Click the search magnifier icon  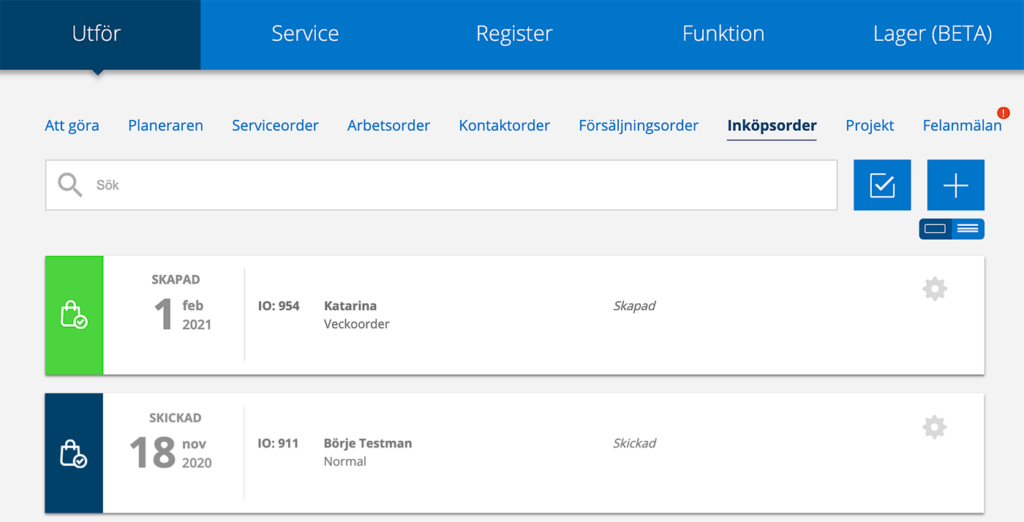click(x=70, y=185)
